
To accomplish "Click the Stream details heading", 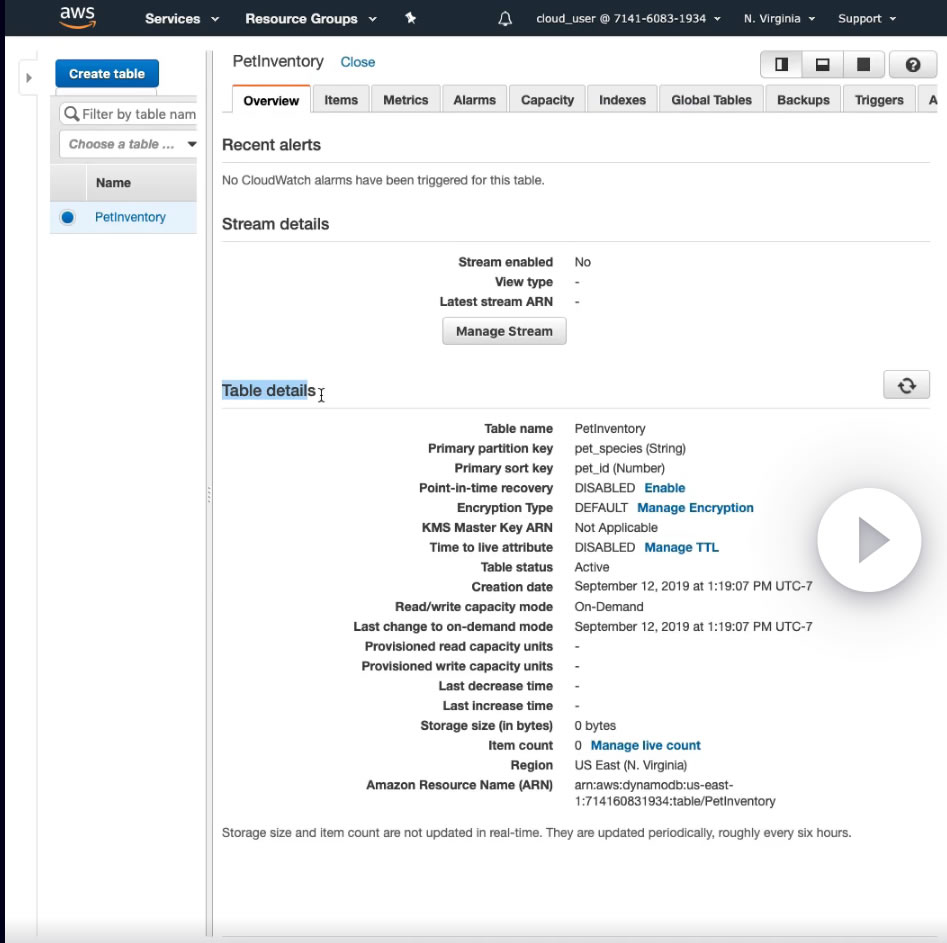I will pos(275,224).
